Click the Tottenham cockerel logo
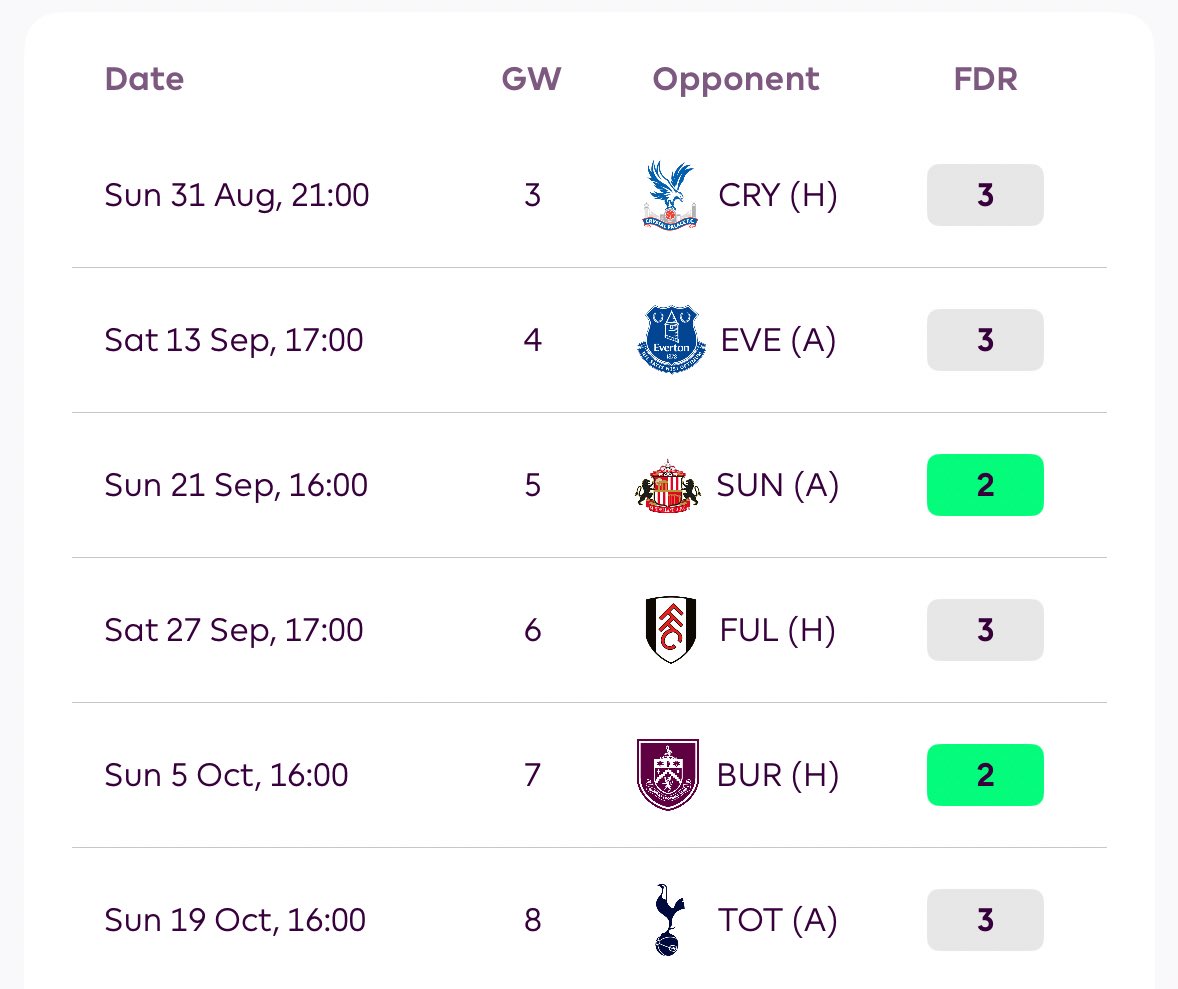 coord(669,920)
